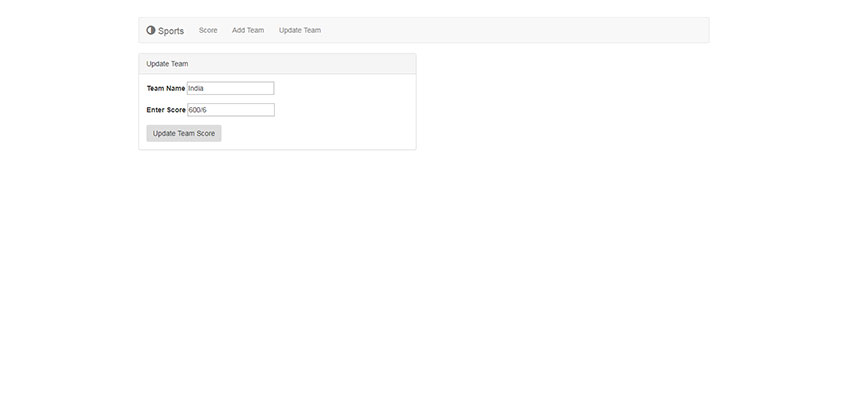Click the Enter Score field showing 600/6
850x400 pixels.
(x=231, y=110)
